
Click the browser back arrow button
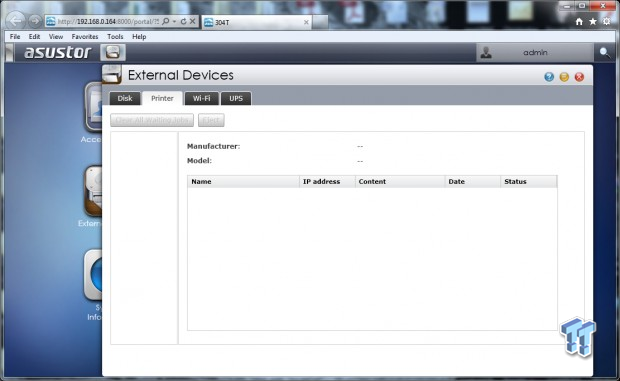(16, 21)
